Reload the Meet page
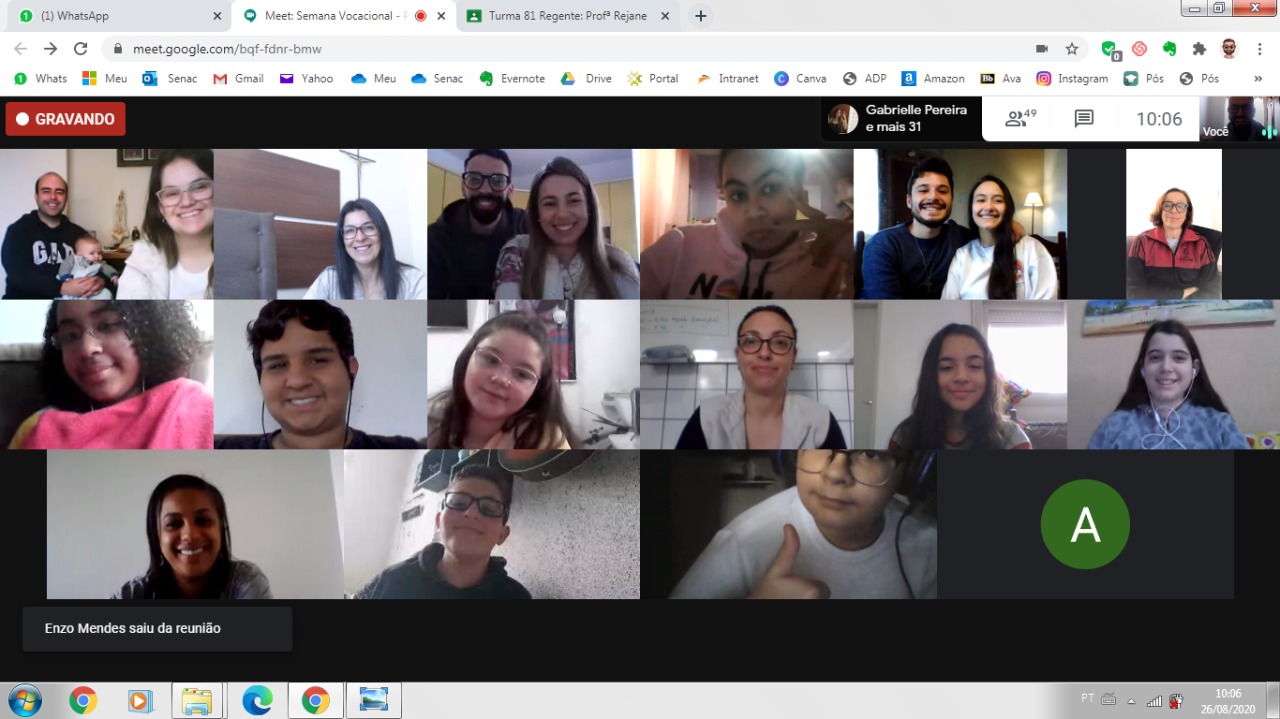This screenshot has width=1280, height=719. (x=81, y=48)
